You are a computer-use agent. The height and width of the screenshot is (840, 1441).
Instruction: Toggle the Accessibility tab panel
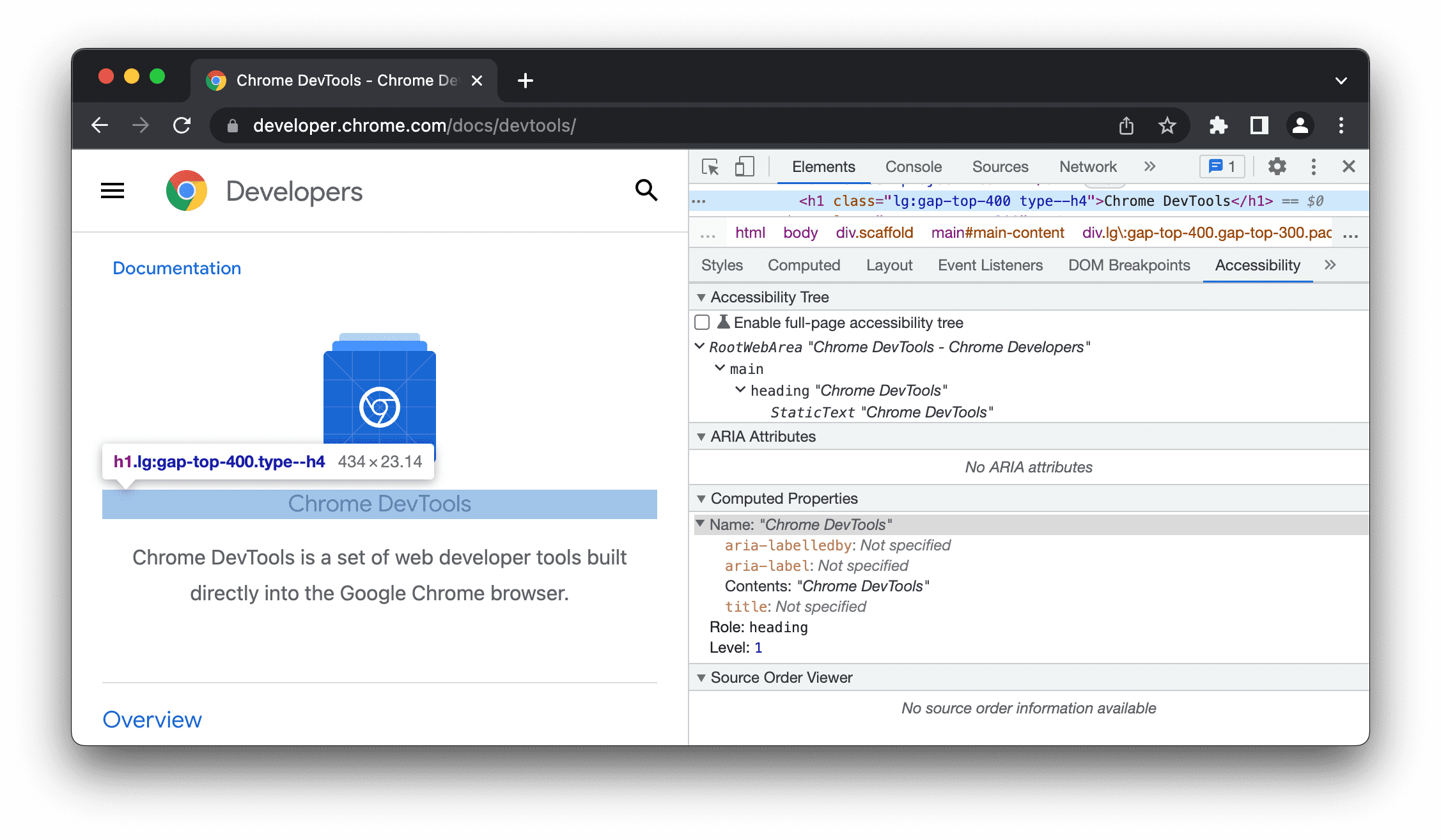click(1257, 265)
